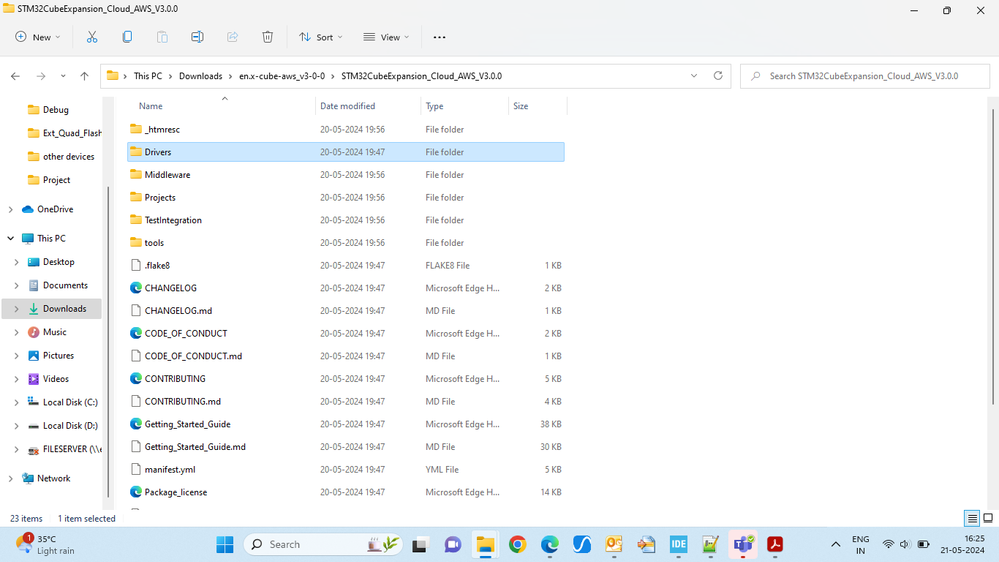This screenshot has height=562, width=999.
Task: Click the en.x-cube-aws_v3-0-0 breadcrumb
Action: [x=282, y=76]
